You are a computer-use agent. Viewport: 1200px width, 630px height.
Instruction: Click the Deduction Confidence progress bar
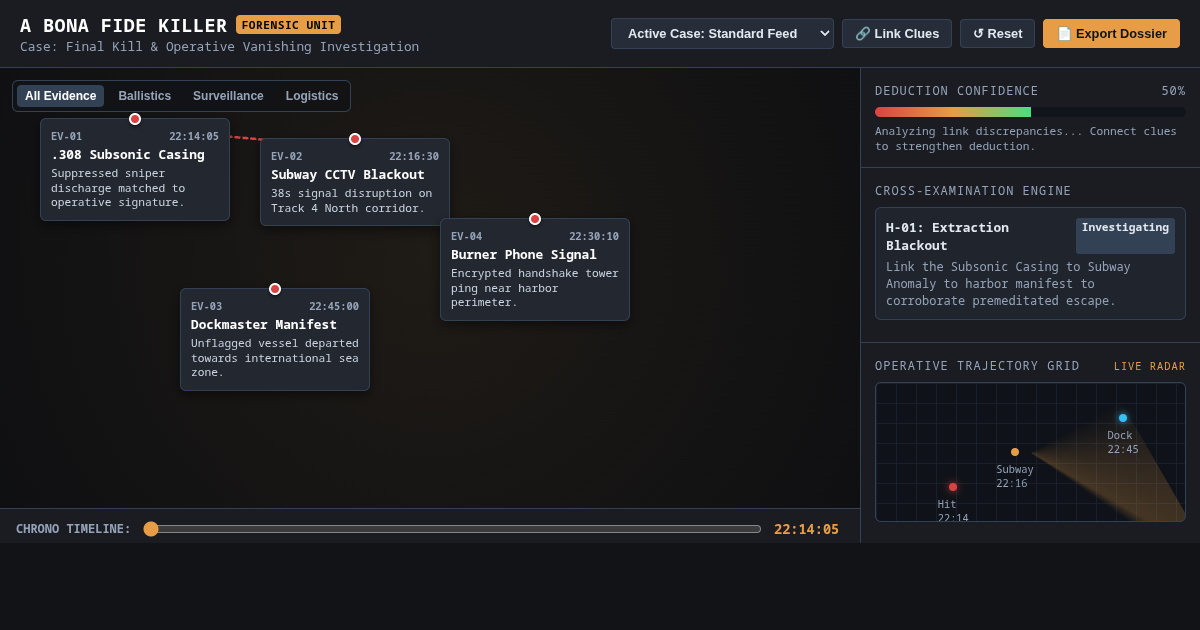coord(1030,112)
